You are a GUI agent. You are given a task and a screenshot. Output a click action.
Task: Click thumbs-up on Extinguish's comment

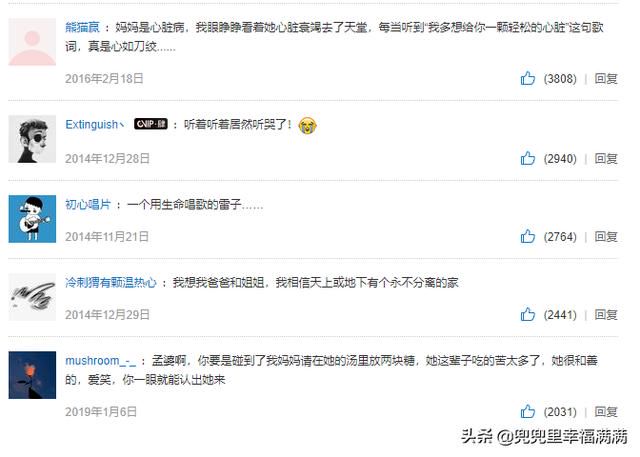527,158
